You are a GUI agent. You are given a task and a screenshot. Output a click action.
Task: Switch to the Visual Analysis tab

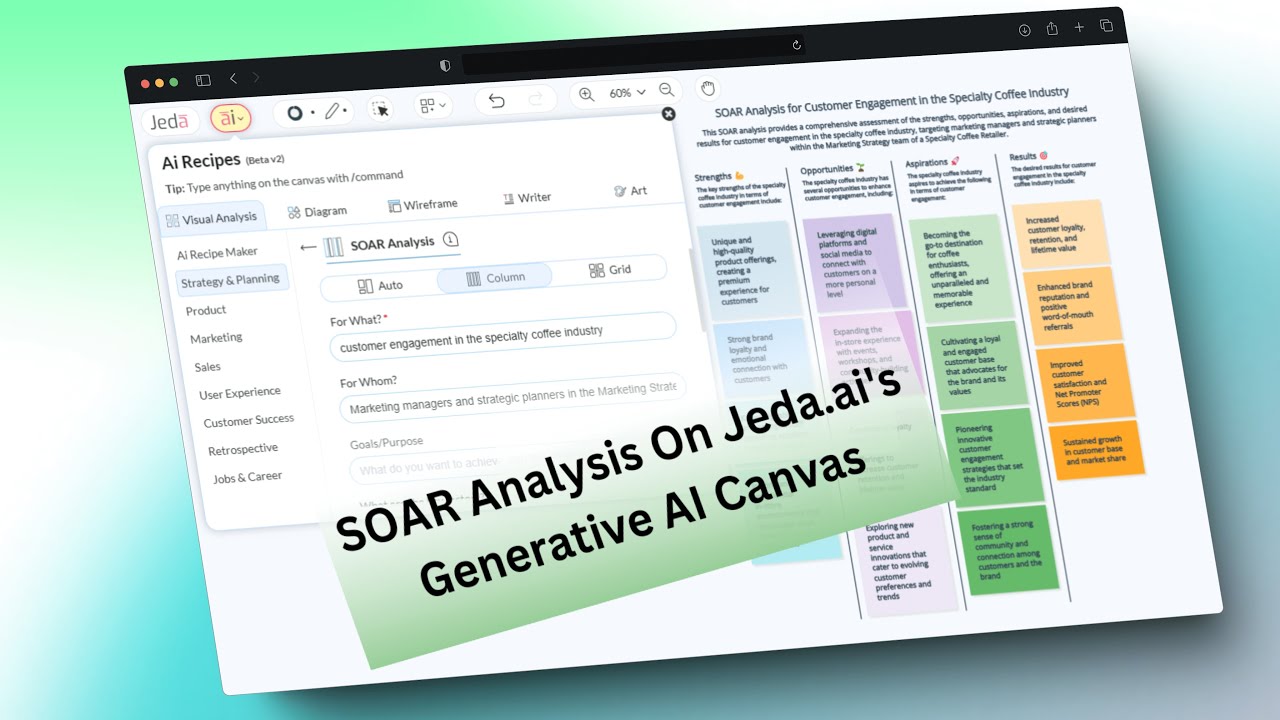click(211, 218)
